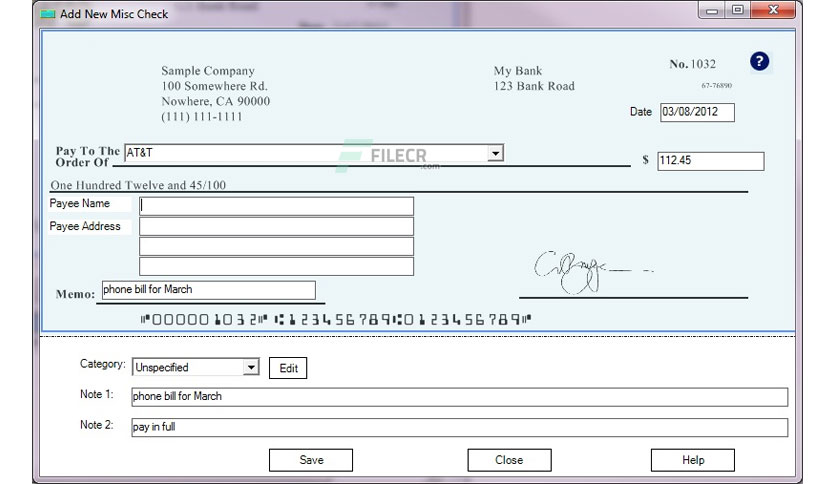Click the Close button at bottom
Viewport: 836px width, 484px height.
coord(509,460)
